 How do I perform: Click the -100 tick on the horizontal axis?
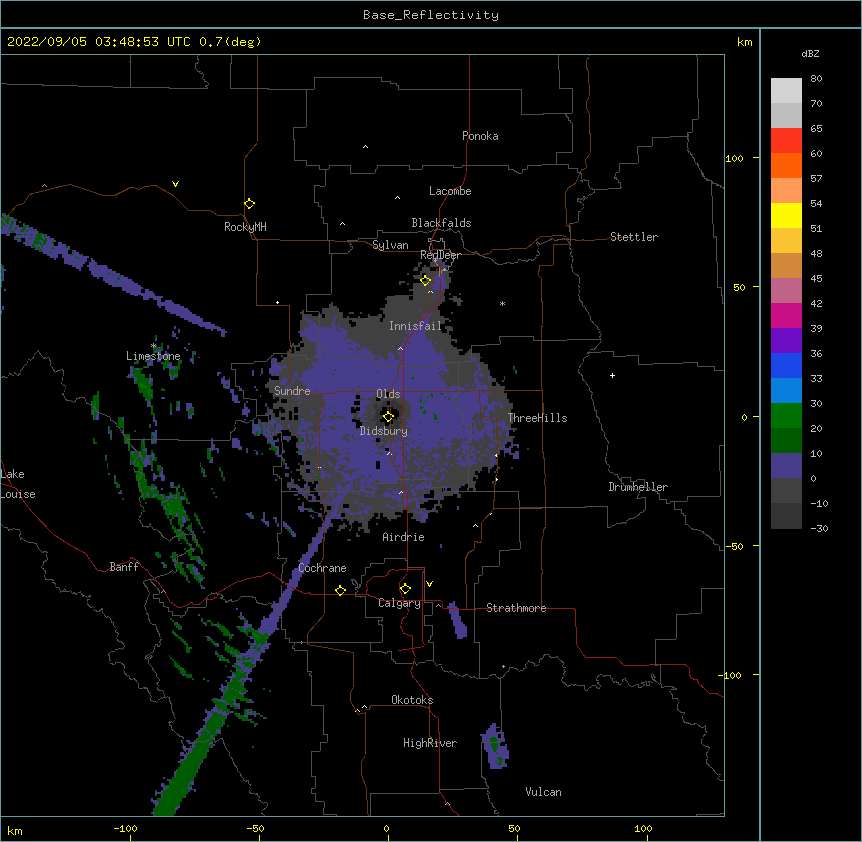pyautogui.click(x=125, y=828)
